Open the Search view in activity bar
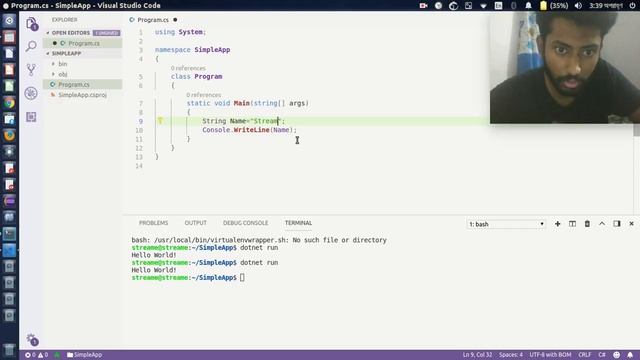This screenshot has height=360, width=640. 31,46
